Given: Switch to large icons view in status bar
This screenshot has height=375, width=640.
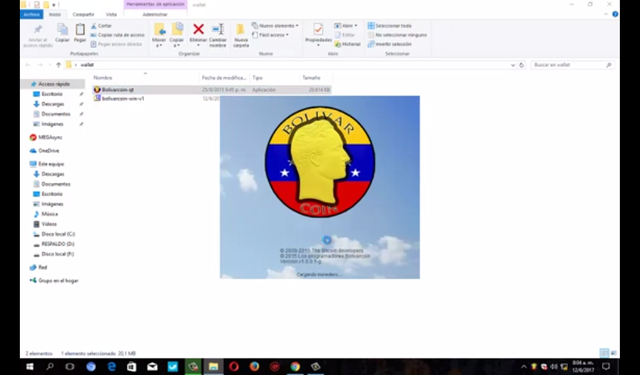Looking at the screenshot, I should point(613,353).
